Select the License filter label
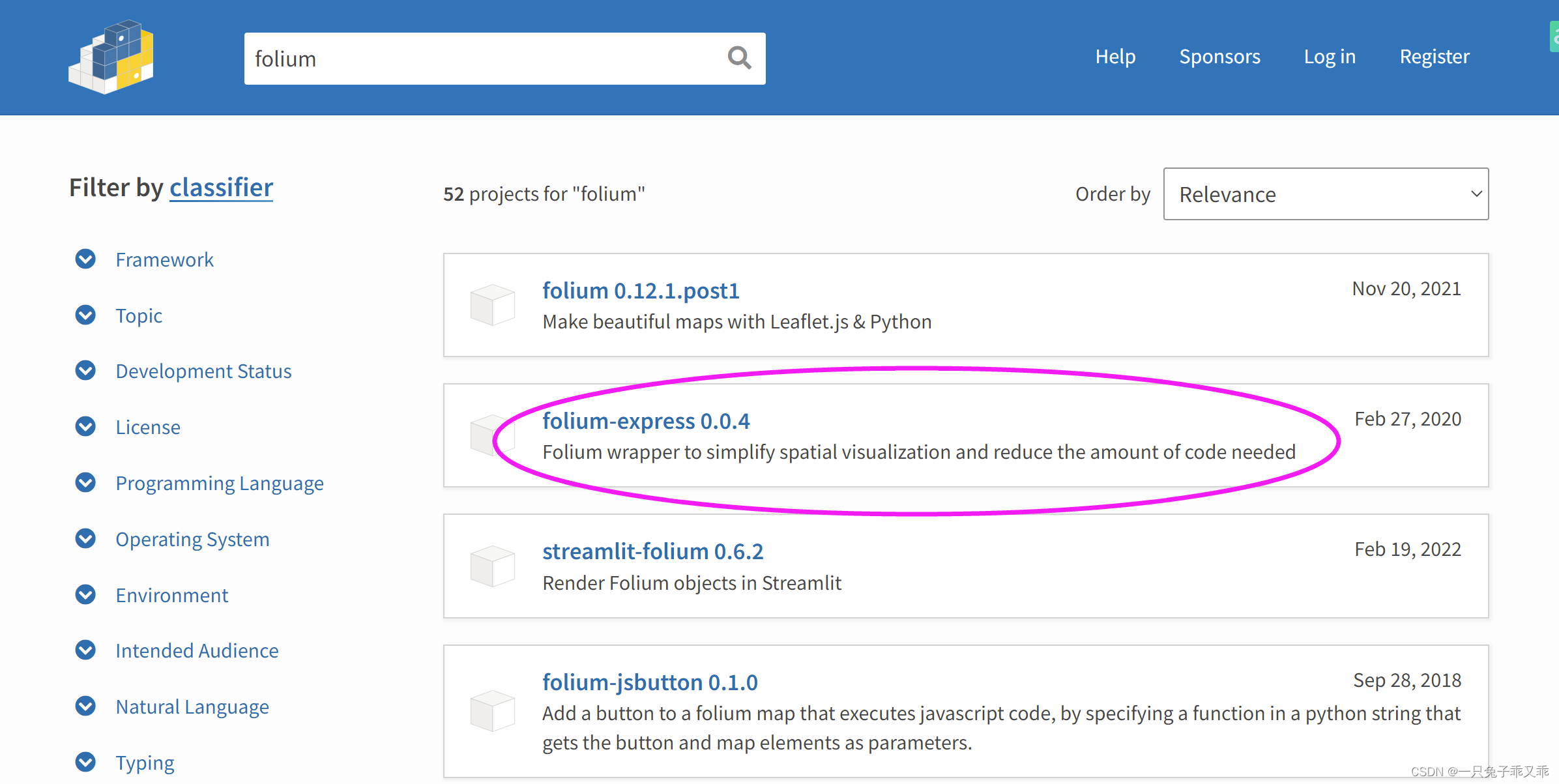 coord(148,427)
